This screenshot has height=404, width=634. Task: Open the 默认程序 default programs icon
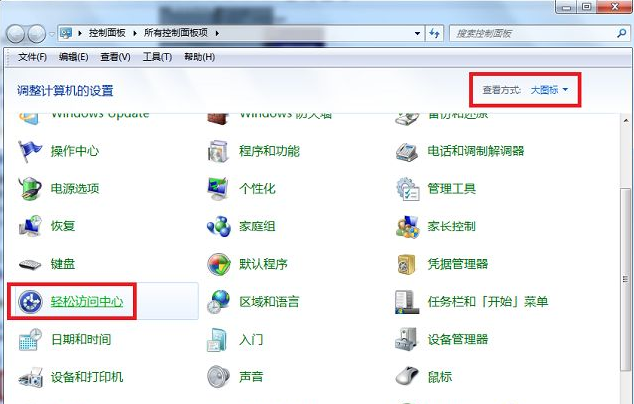tap(219, 264)
